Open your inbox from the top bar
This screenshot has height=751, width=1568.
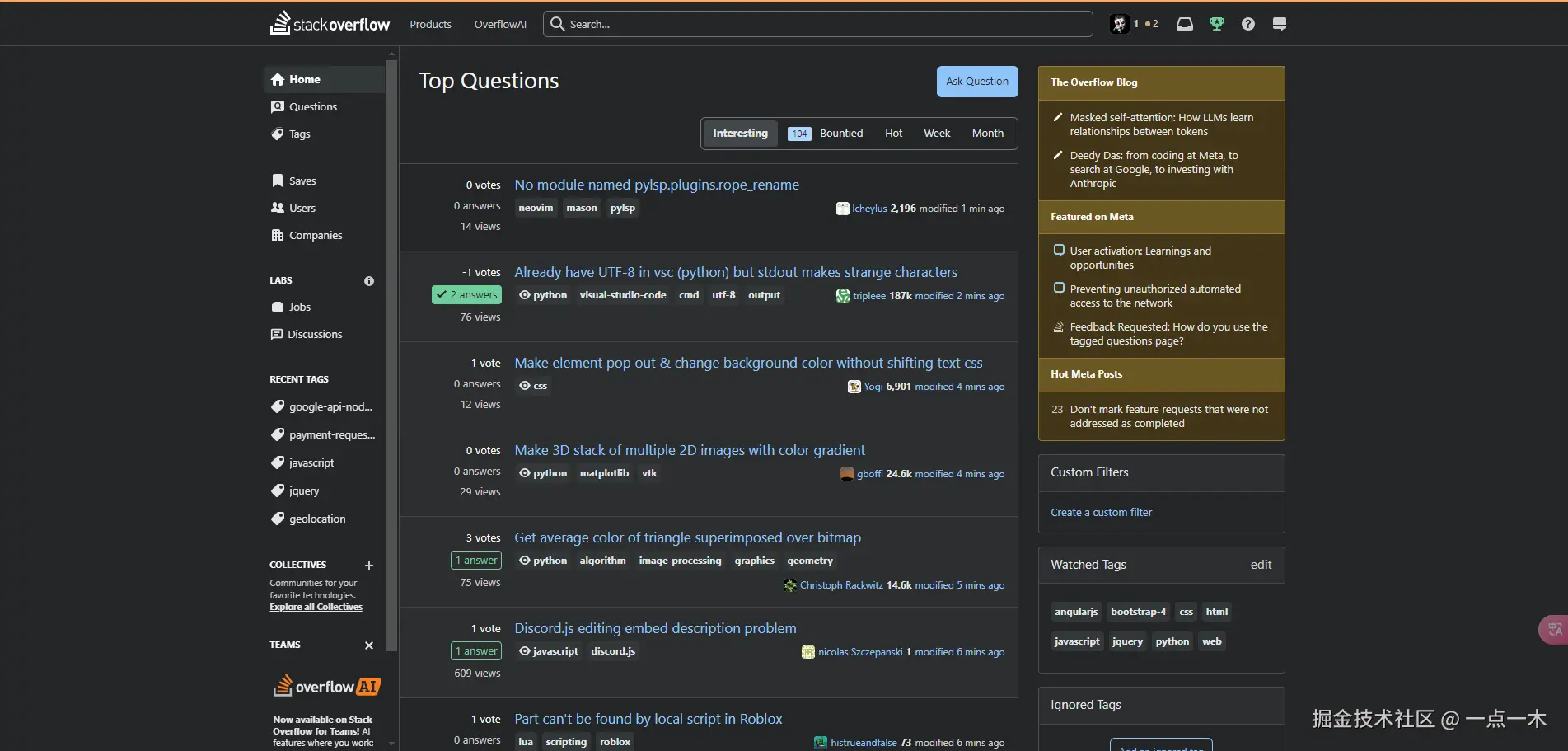click(1184, 24)
